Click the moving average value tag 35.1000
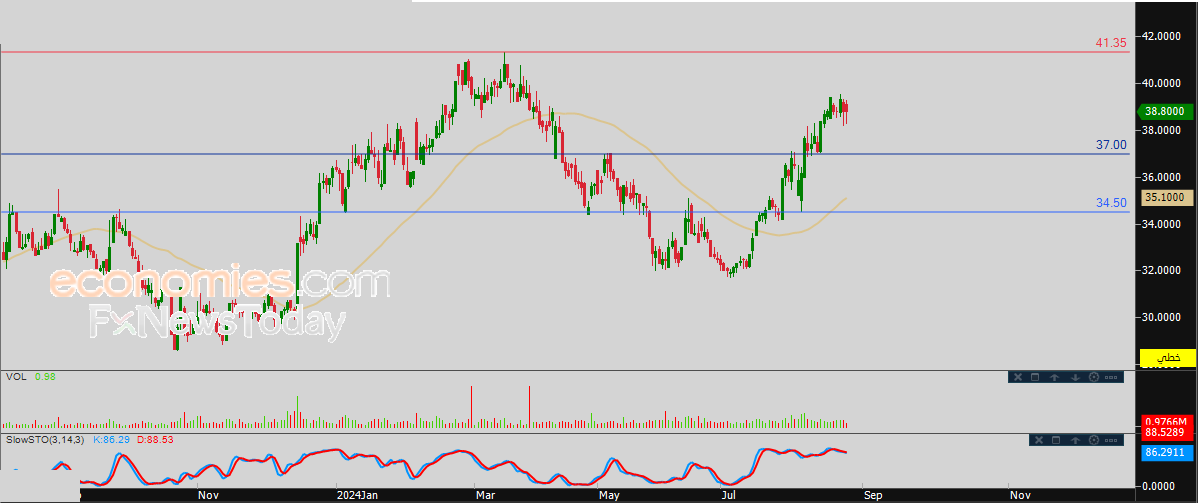Viewport: 1198px width, 503px height. (x=1168, y=197)
